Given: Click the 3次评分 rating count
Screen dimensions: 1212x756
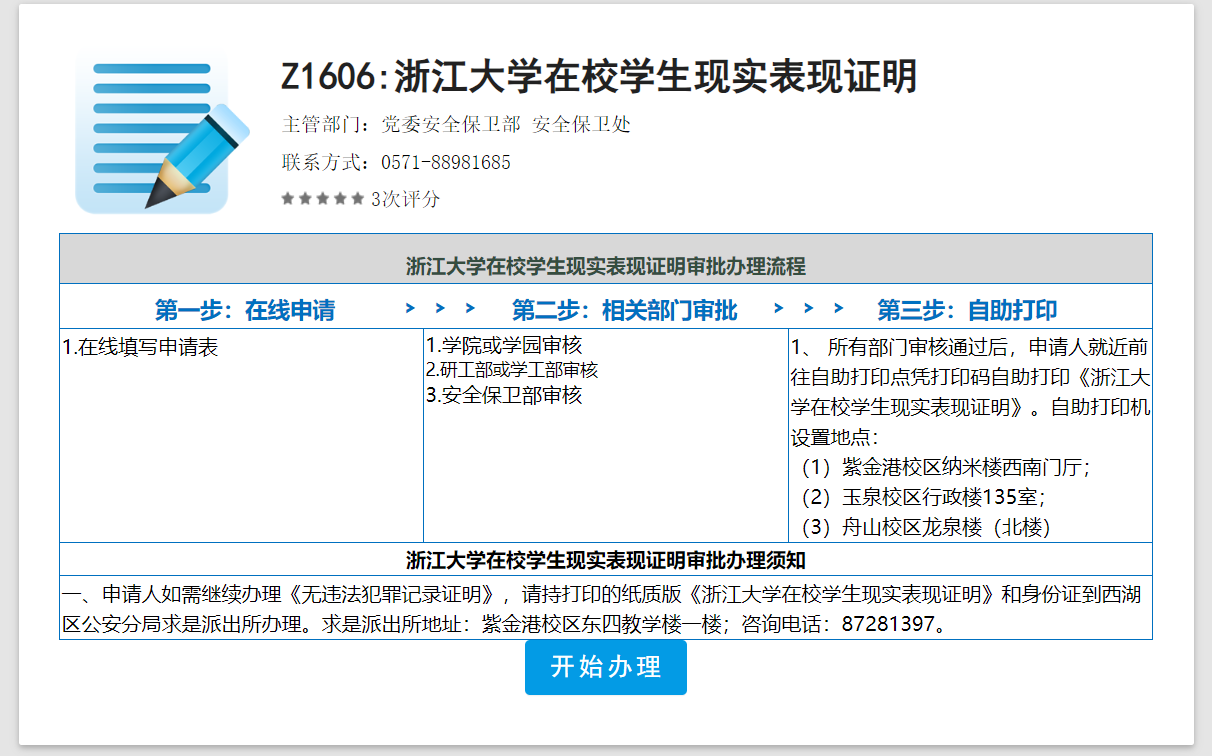Looking at the screenshot, I should [x=405, y=199].
